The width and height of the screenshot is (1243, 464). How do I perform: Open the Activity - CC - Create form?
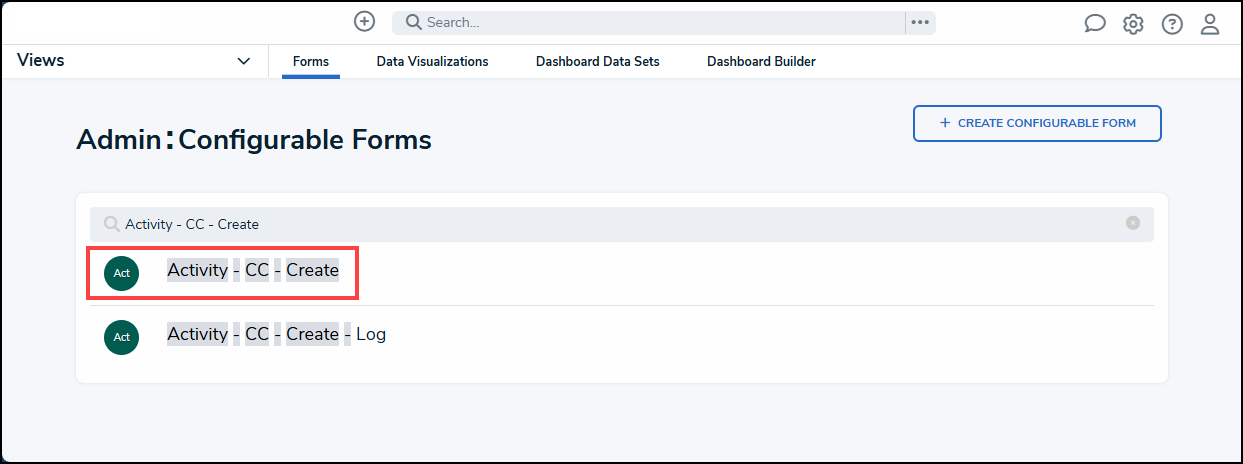[x=253, y=270]
